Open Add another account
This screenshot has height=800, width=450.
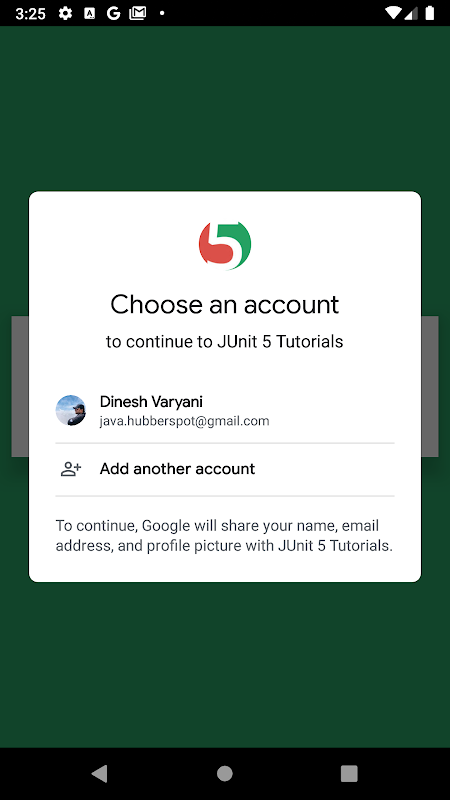pyautogui.click(x=225, y=469)
